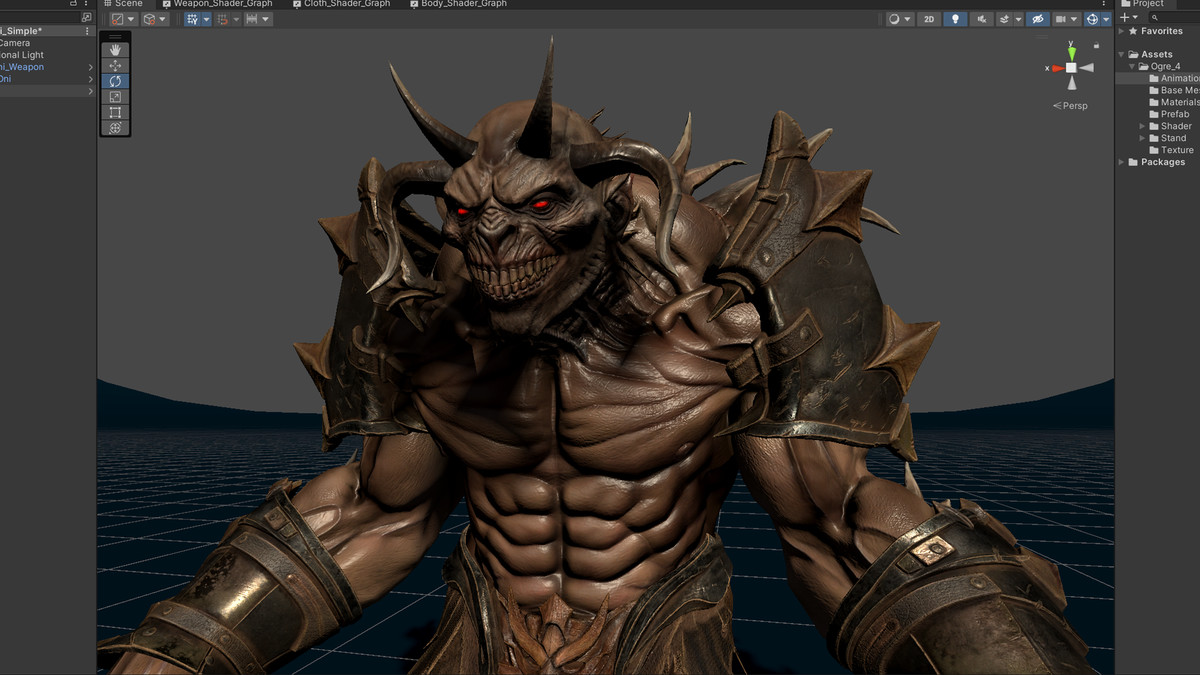Activate the Scale tool

click(x=114, y=96)
